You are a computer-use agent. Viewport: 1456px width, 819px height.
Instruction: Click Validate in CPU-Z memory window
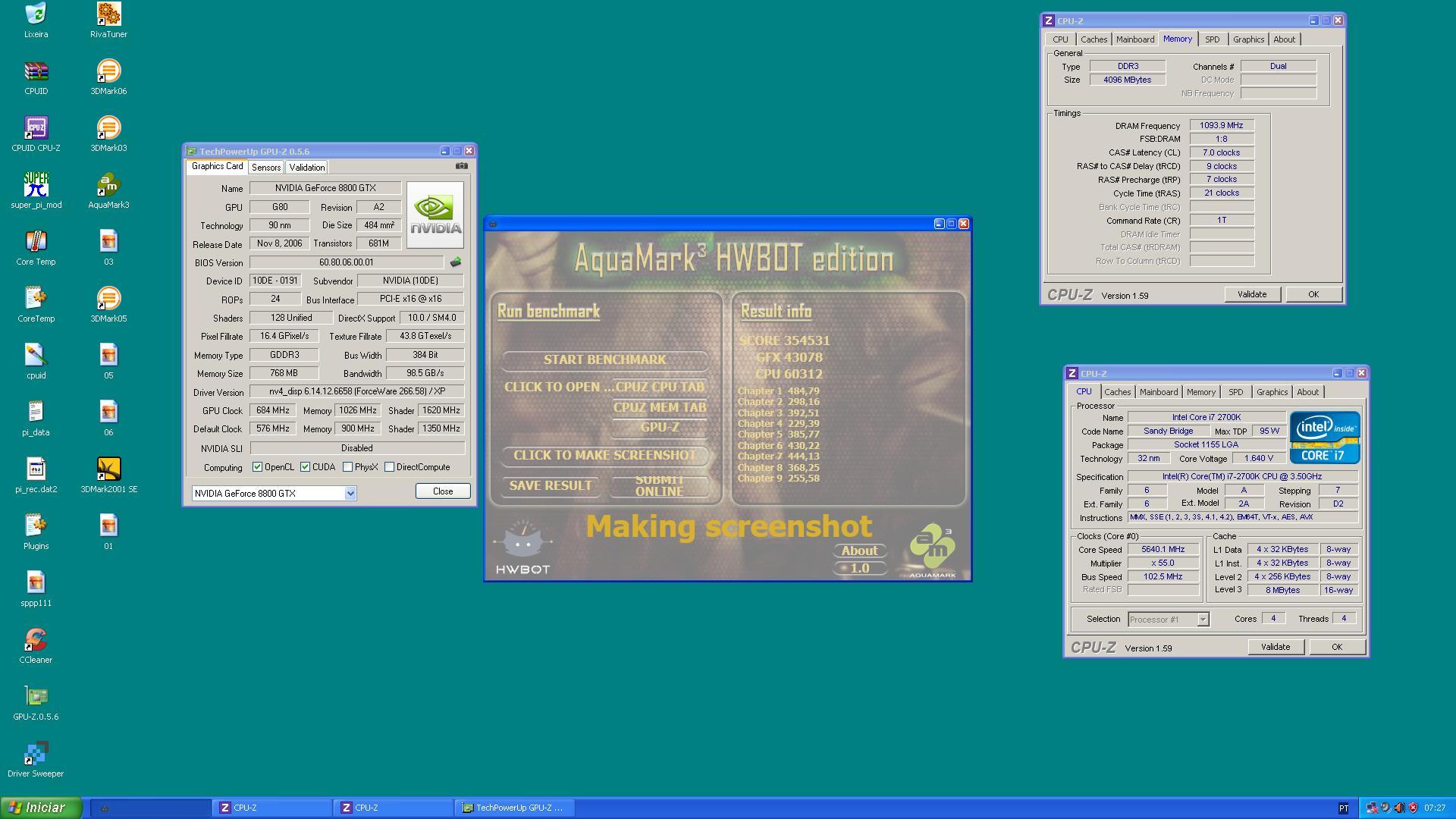pyautogui.click(x=1252, y=294)
